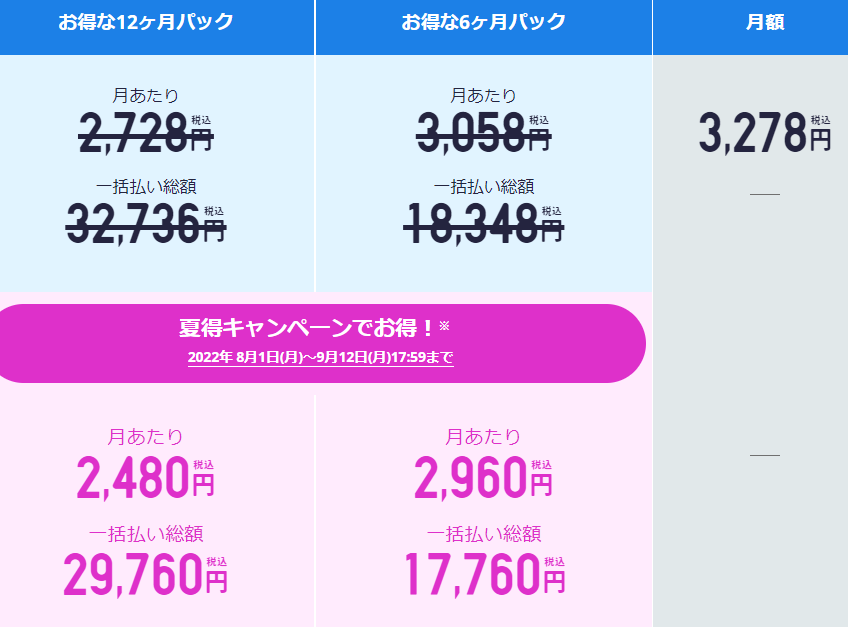Click the 3,278円 monthly plan price

pyautogui.click(x=765, y=133)
